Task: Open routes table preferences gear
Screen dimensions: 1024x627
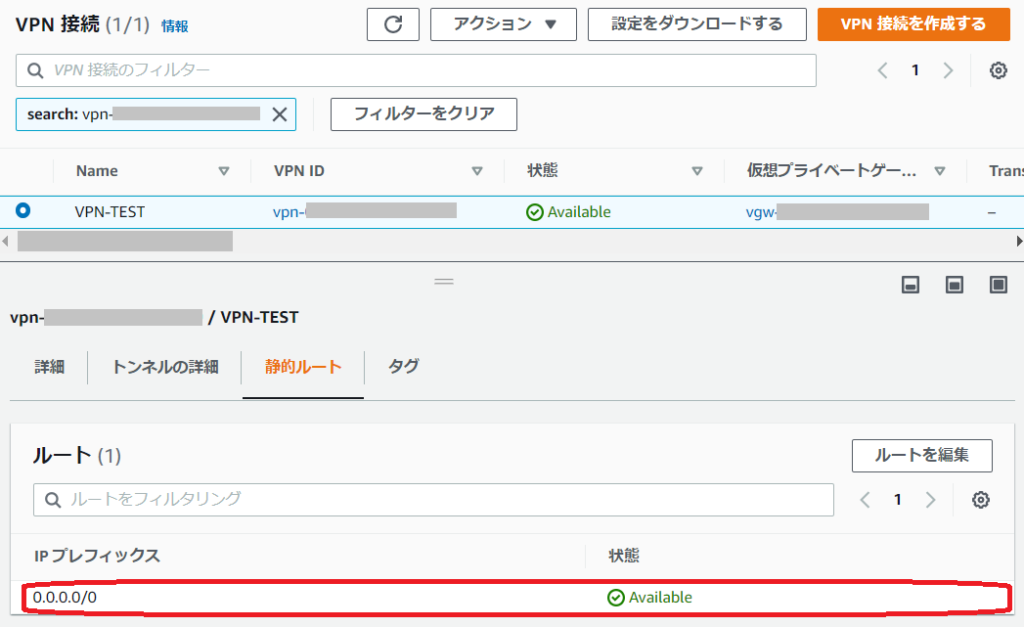Action: click(x=980, y=500)
